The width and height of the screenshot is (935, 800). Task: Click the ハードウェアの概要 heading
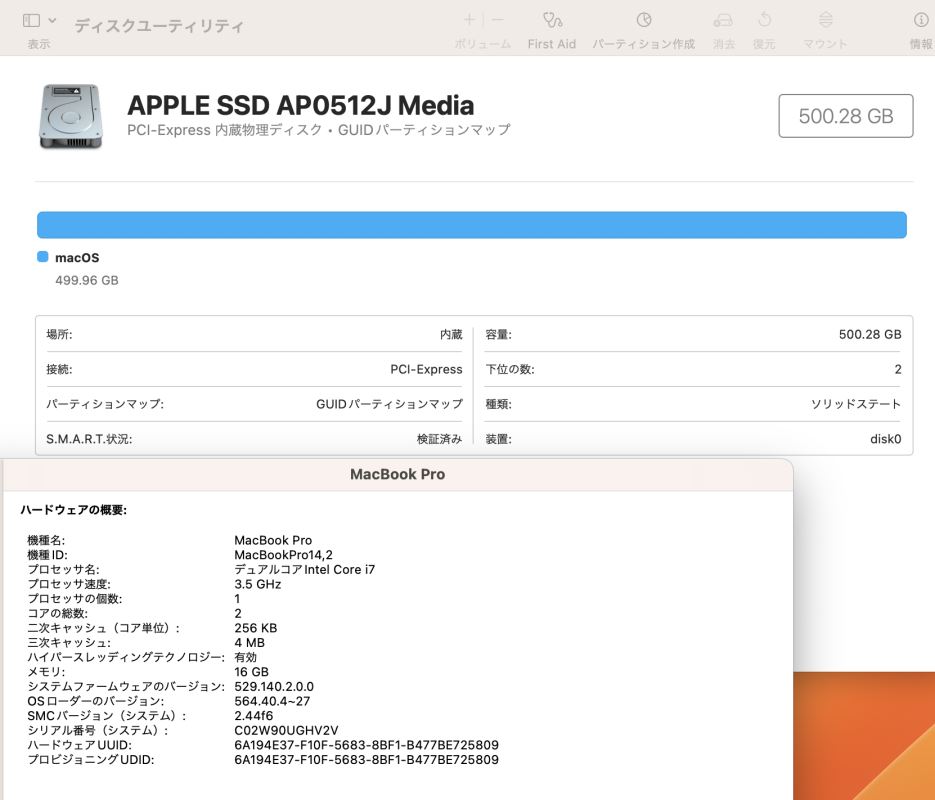[74, 510]
